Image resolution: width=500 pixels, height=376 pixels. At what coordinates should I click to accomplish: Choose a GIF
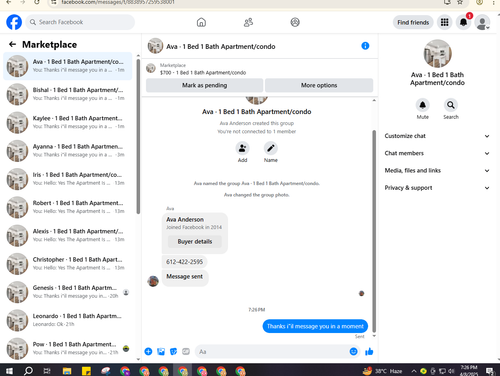tap(186, 351)
